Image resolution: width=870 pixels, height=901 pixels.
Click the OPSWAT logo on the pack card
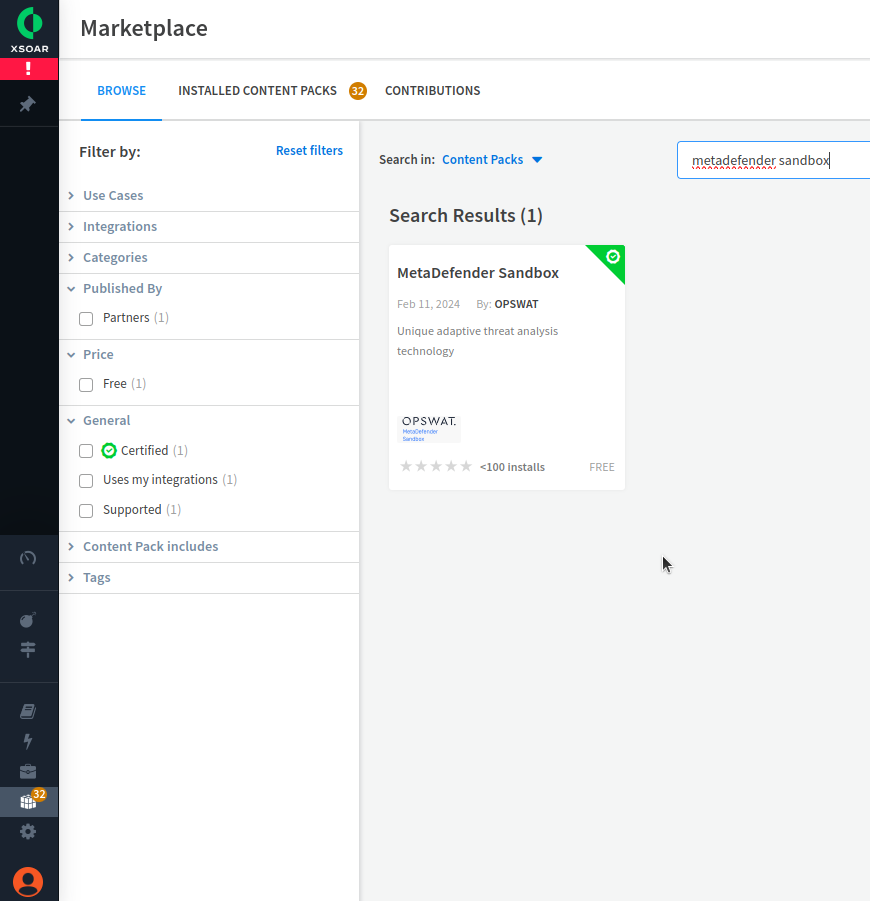click(429, 429)
